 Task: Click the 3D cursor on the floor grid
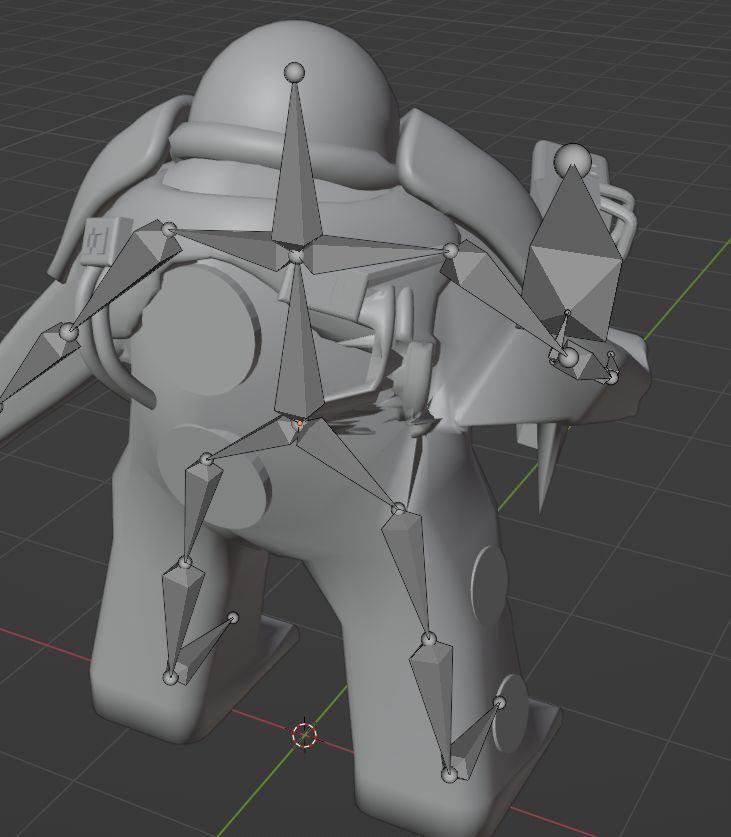point(305,735)
